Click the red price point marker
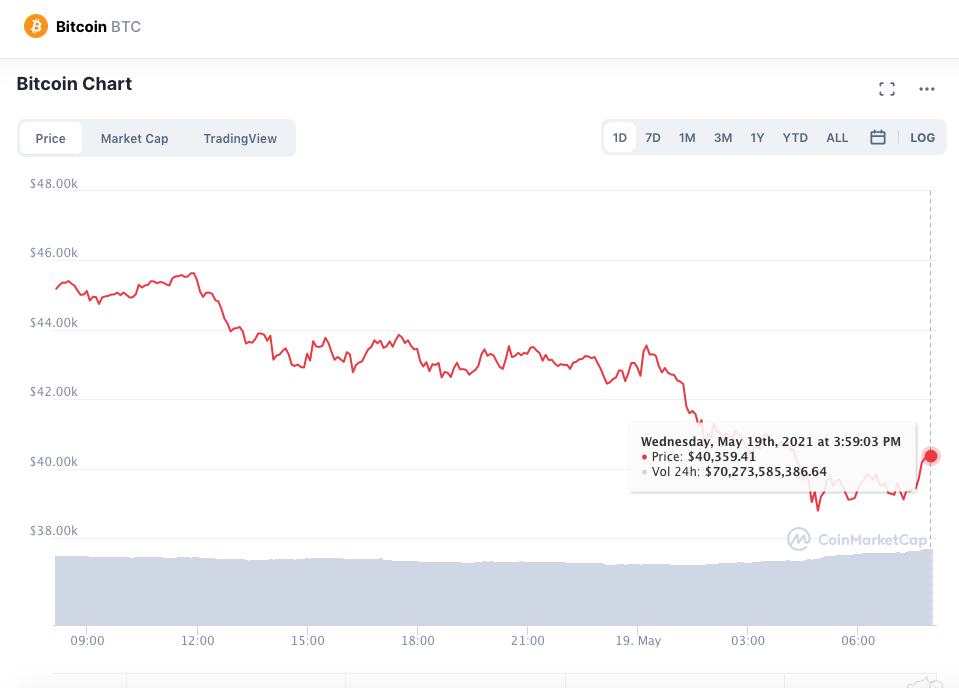The image size is (959, 688). click(x=930, y=456)
